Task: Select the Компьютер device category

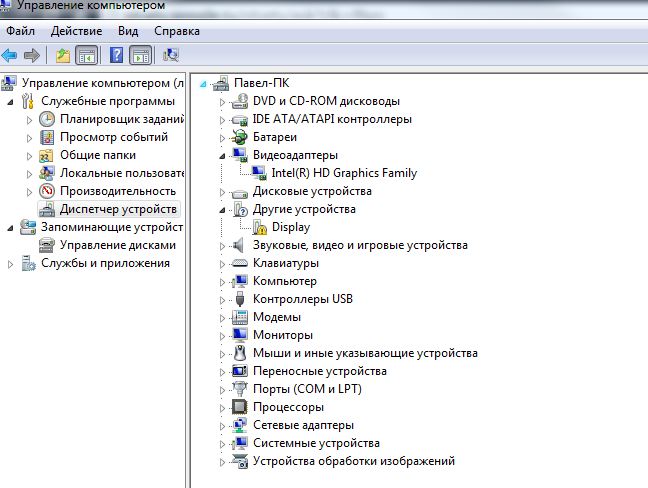Action: point(285,281)
